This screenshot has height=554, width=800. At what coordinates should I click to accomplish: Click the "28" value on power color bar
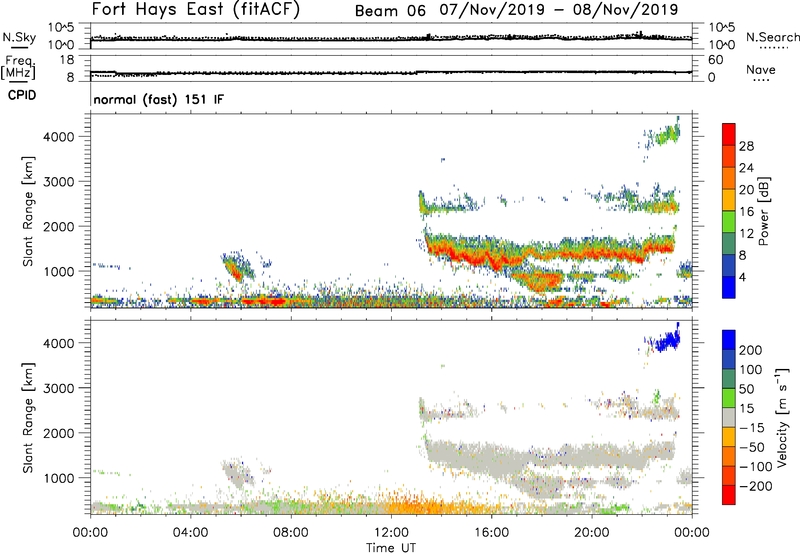[x=746, y=146]
